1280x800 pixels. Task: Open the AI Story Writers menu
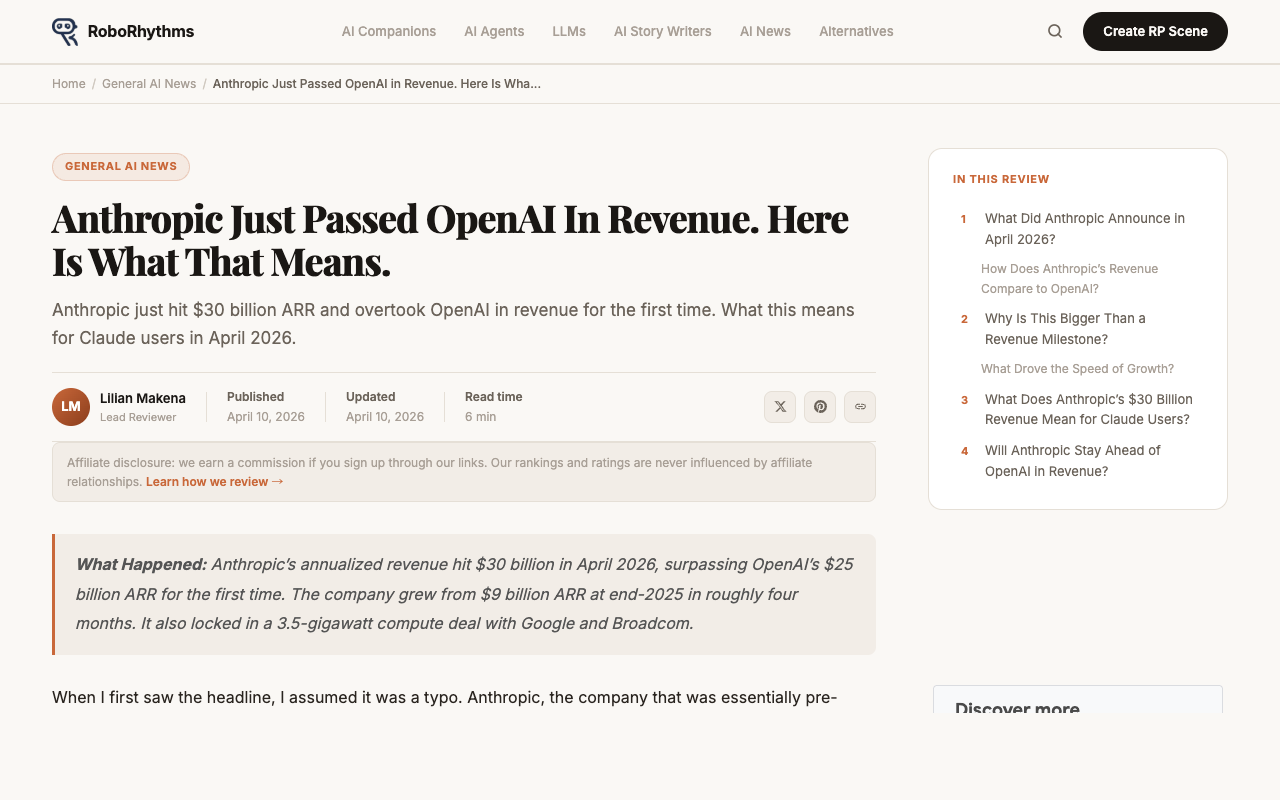pyautogui.click(x=662, y=31)
